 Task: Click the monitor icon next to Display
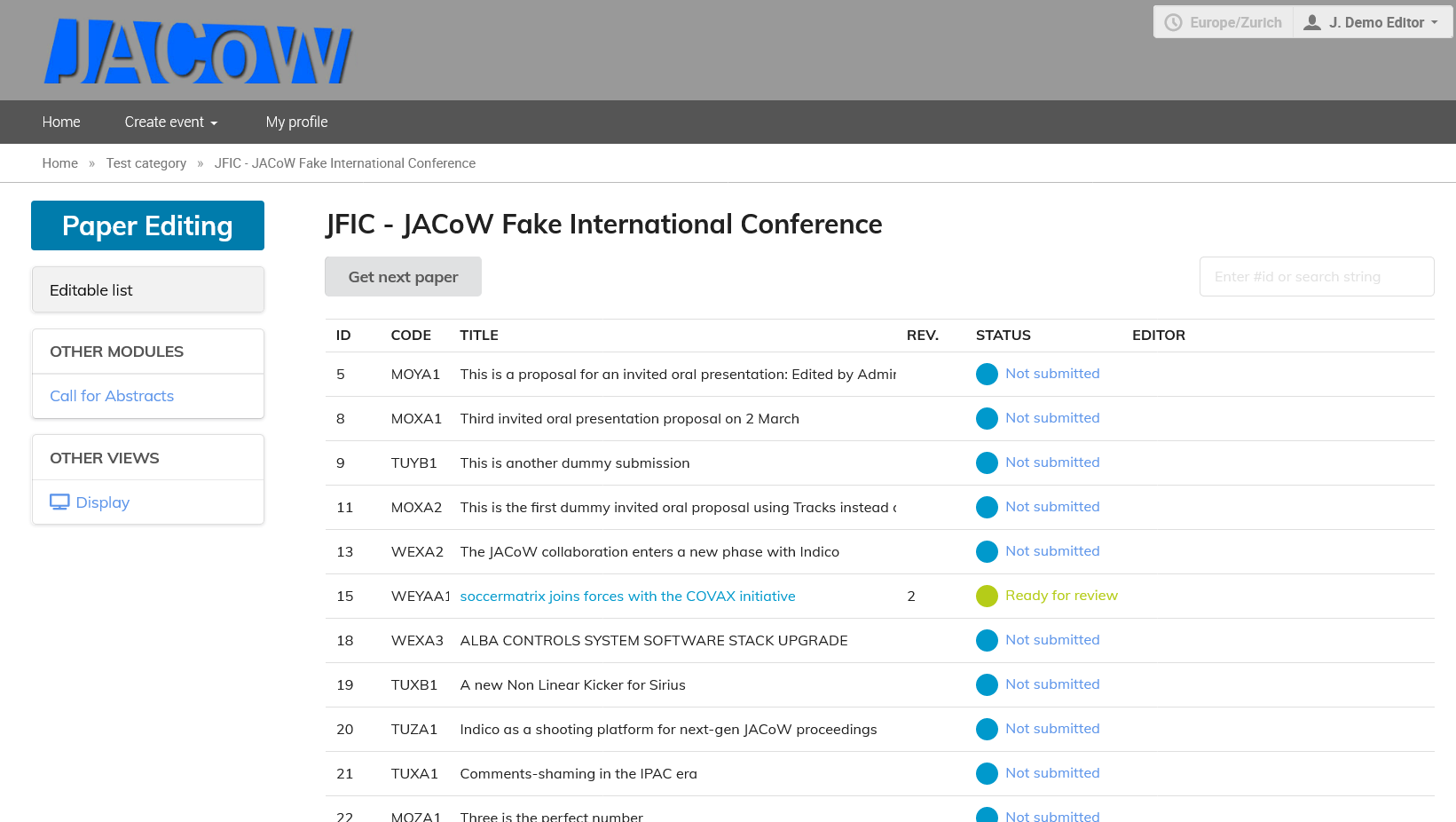coord(59,502)
